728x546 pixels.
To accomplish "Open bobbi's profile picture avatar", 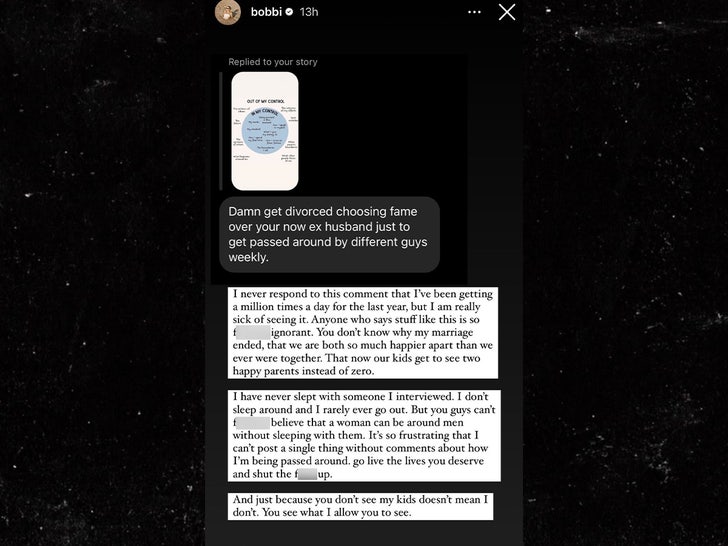I will click(228, 12).
